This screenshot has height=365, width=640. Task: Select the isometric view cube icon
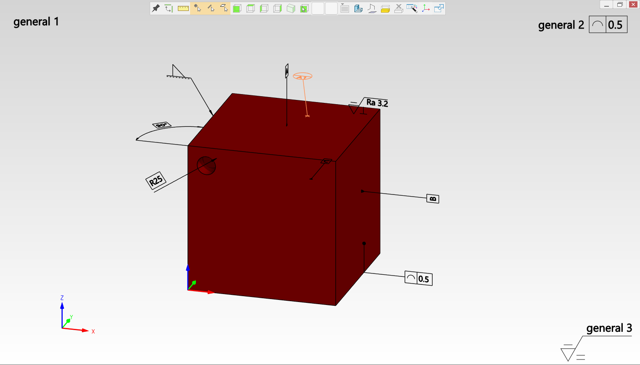coord(291,8)
